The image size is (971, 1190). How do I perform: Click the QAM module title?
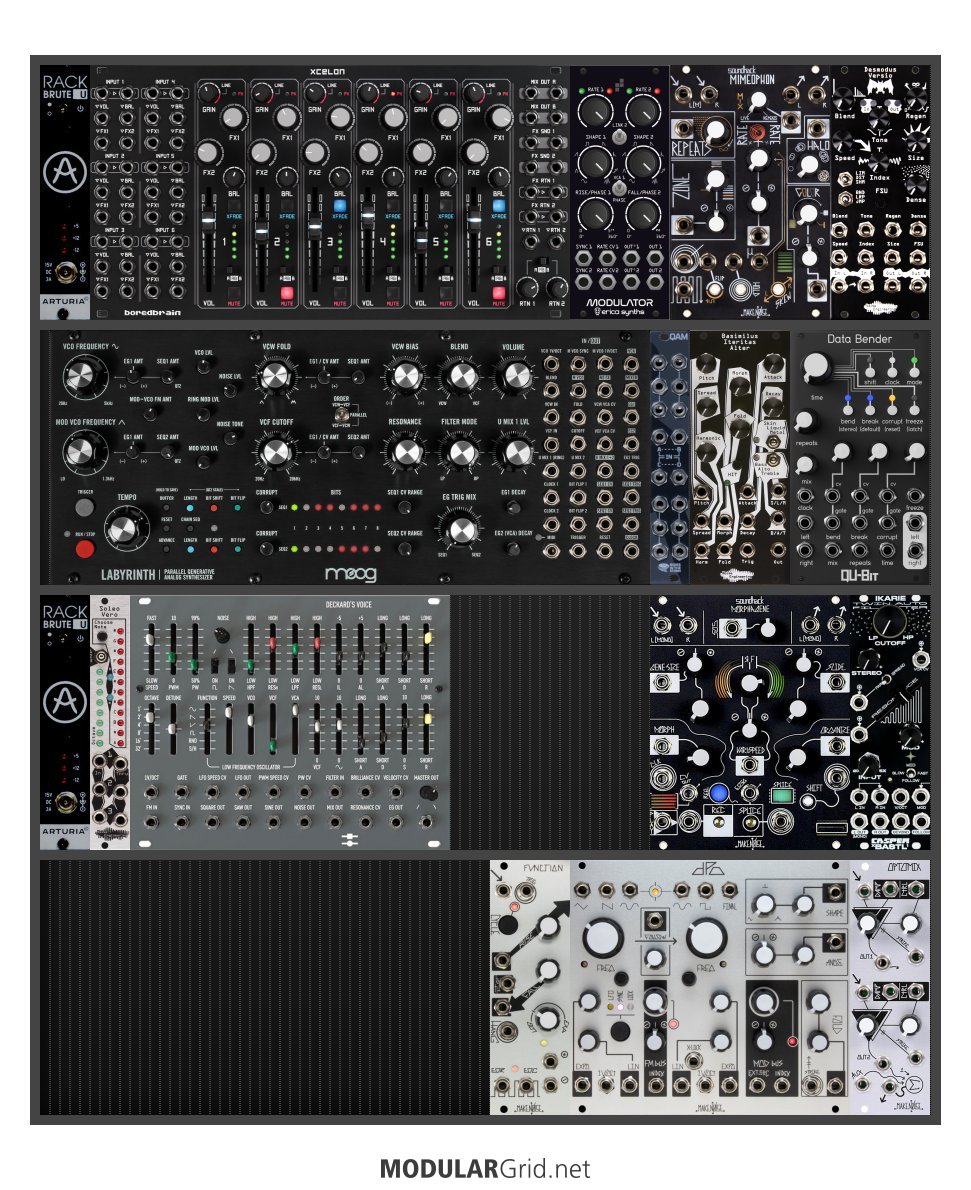click(x=678, y=337)
